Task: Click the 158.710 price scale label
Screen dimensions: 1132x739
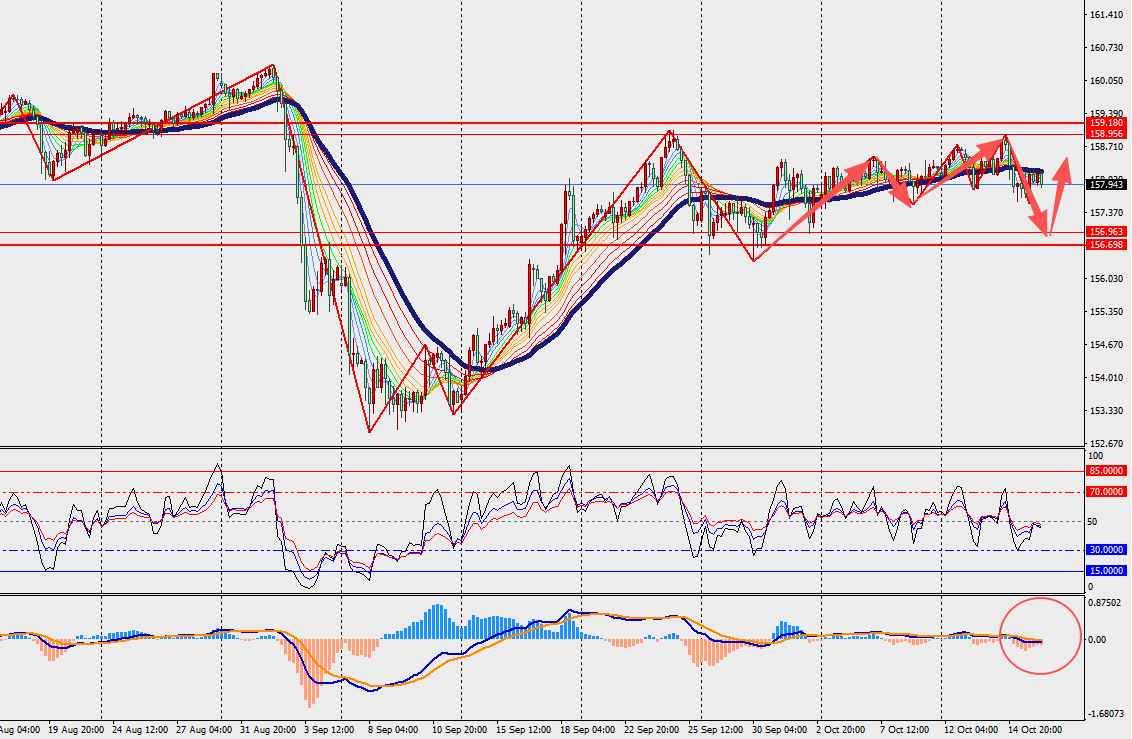Action: [x=1106, y=147]
